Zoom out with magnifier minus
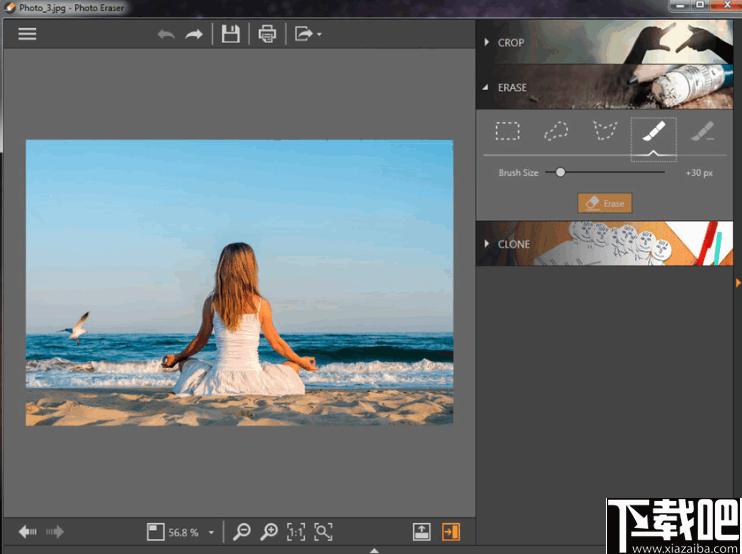 point(242,532)
